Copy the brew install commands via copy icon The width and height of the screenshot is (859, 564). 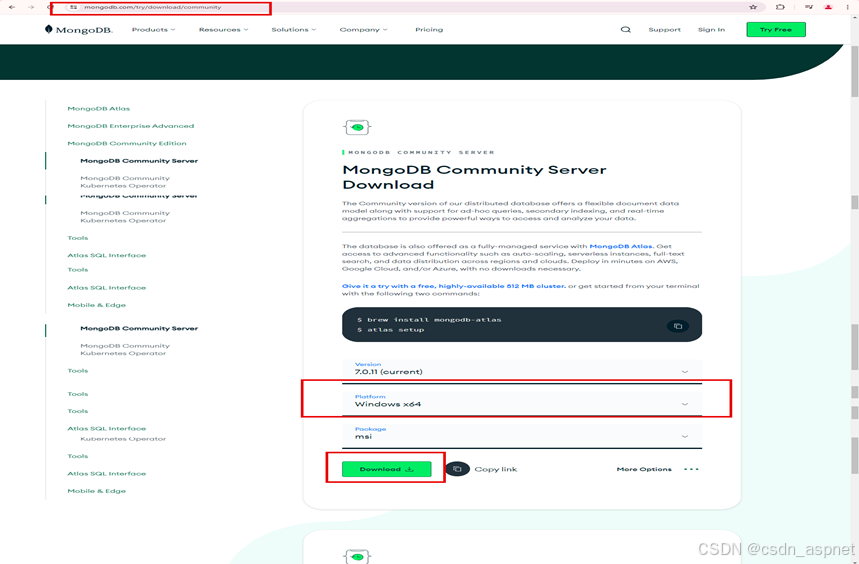click(x=678, y=326)
